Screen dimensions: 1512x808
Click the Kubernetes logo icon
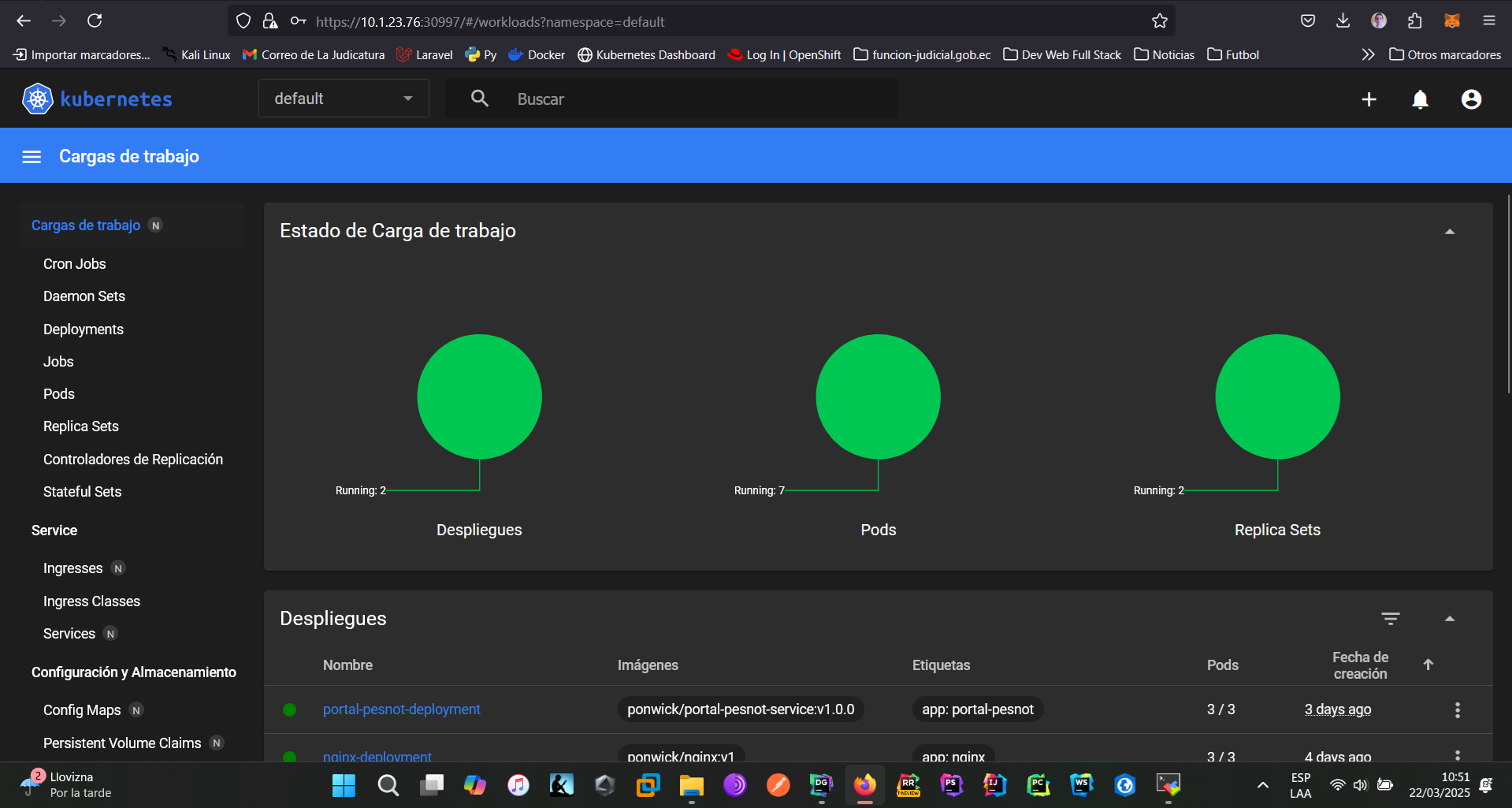(37, 99)
